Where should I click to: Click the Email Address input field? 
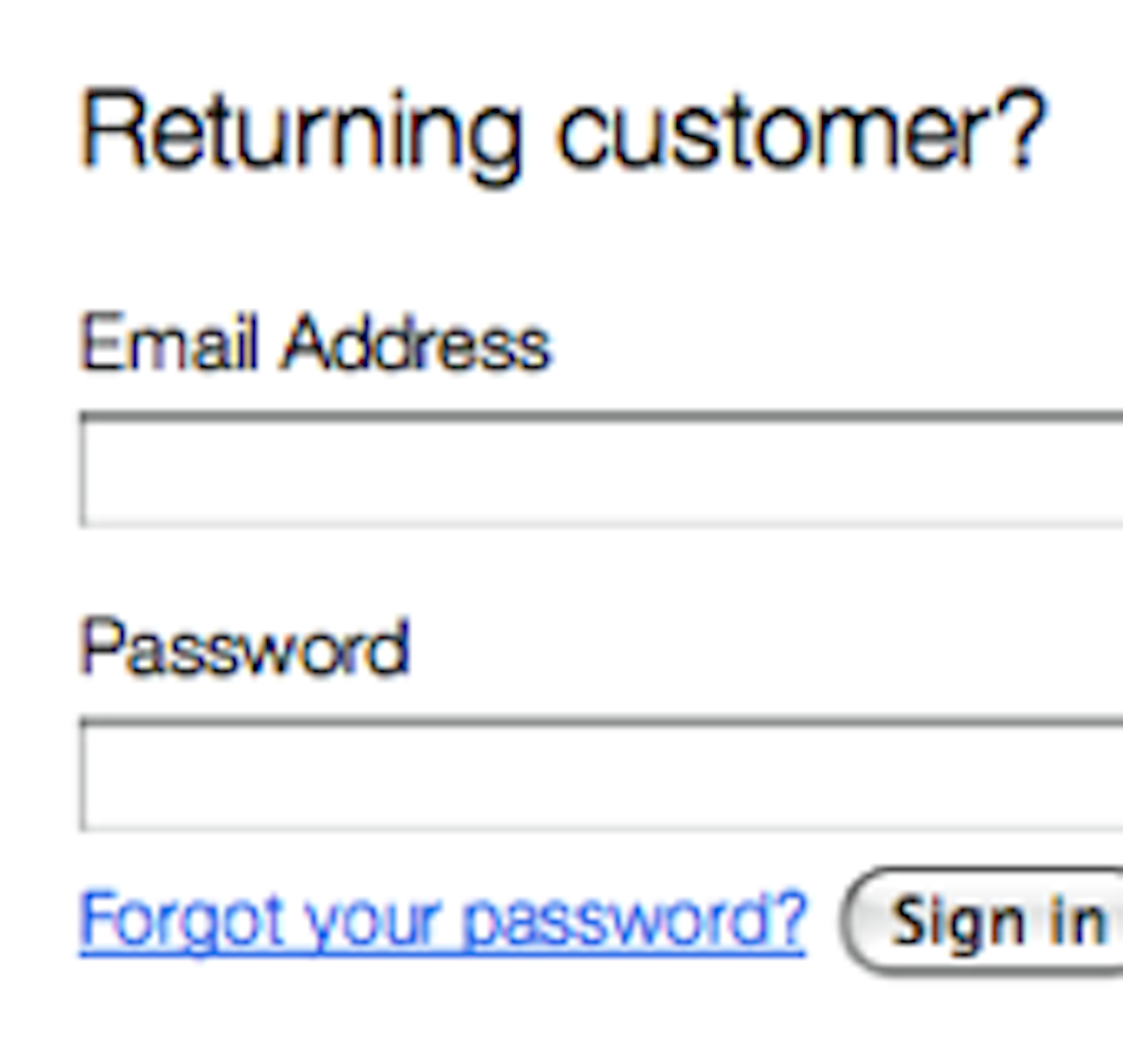pos(601,470)
